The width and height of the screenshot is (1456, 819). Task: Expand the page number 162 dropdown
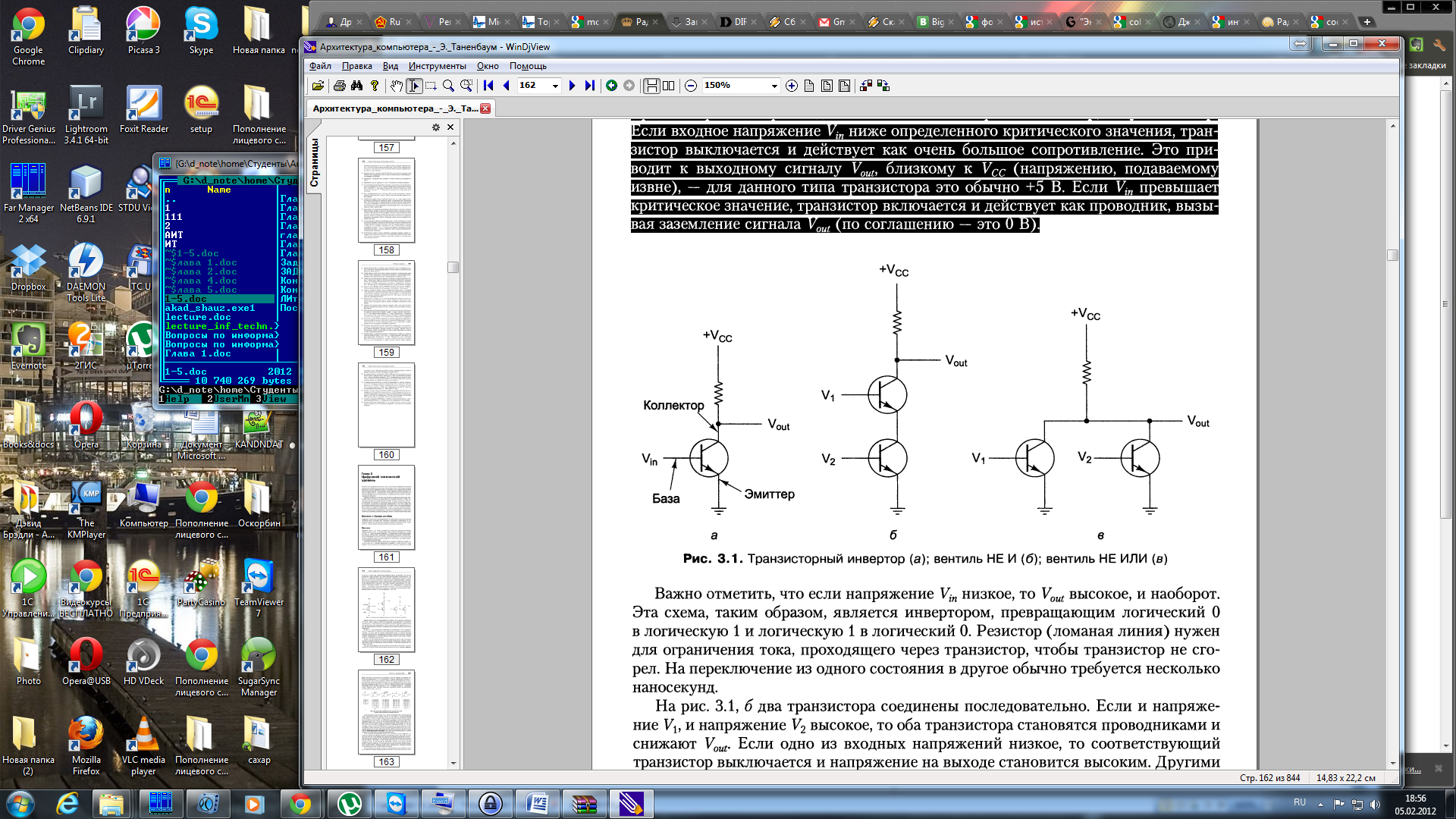[x=555, y=86]
